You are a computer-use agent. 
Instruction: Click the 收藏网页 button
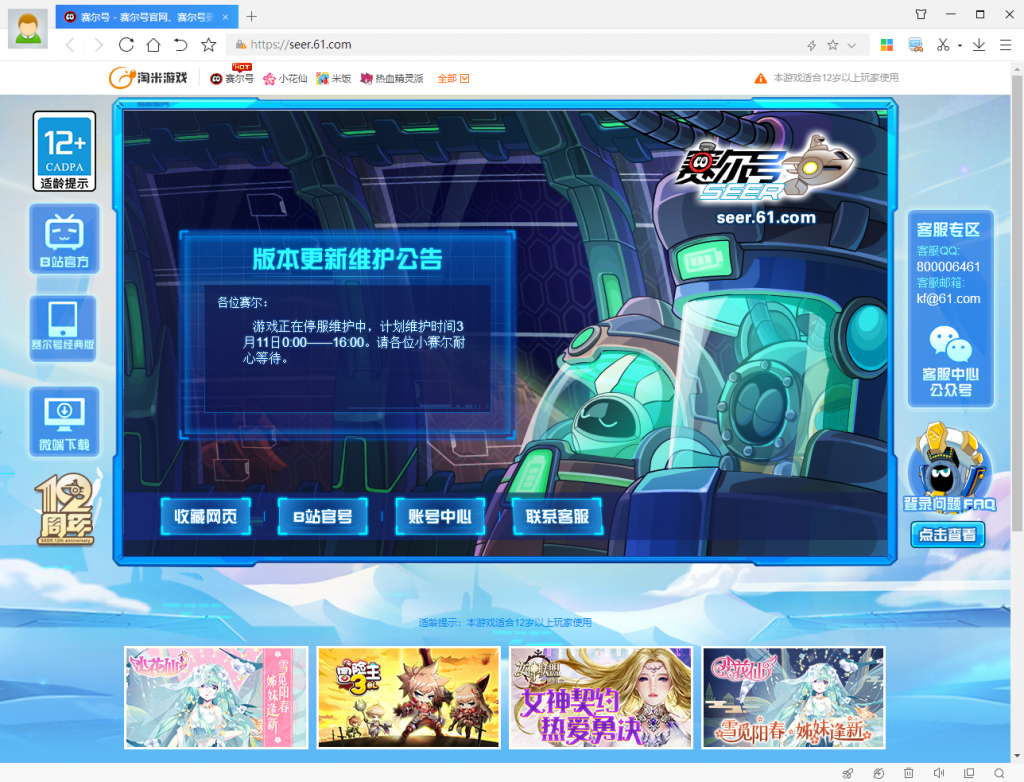(x=206, y=517)
